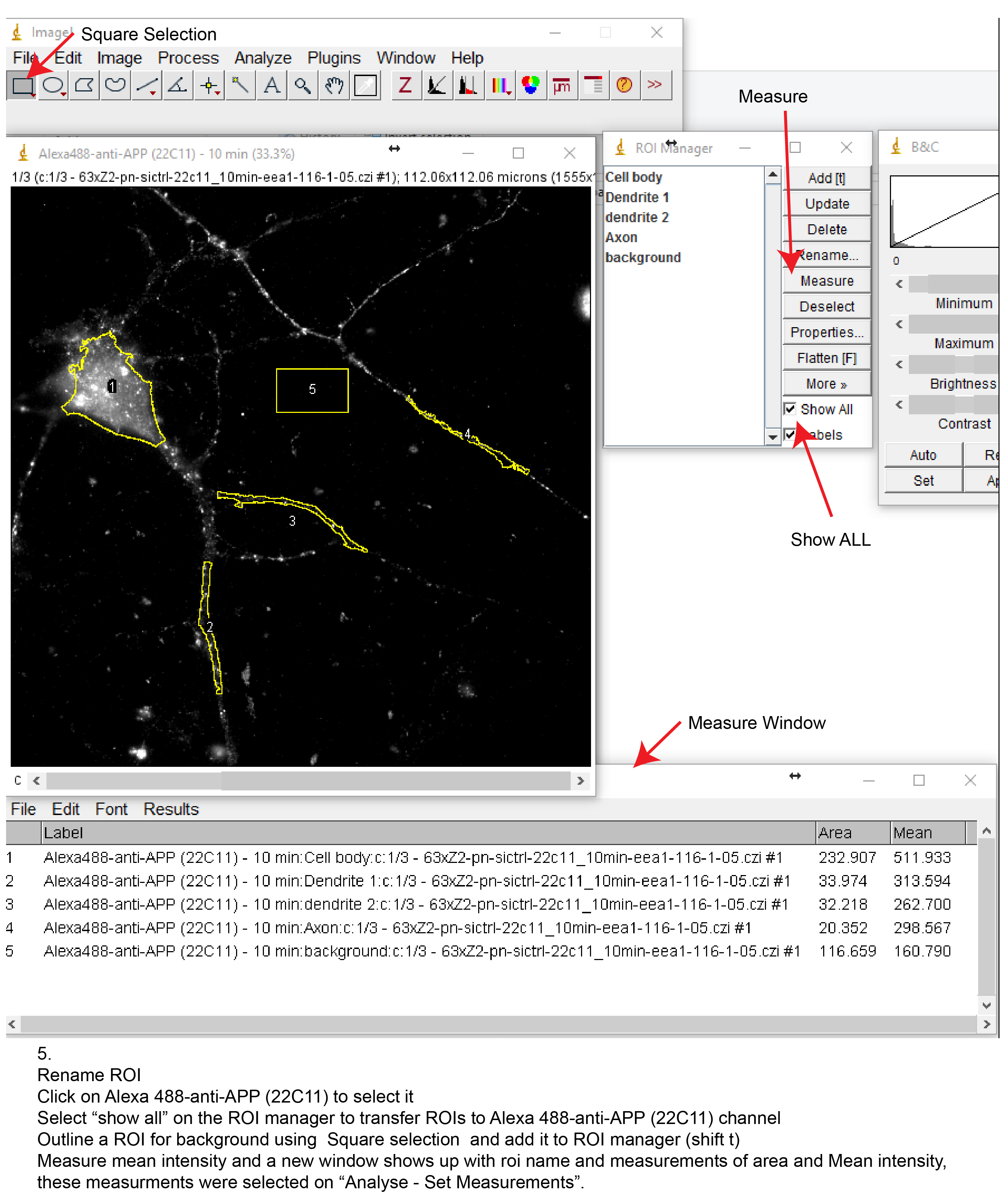Select the Color picker tool
Screen dimensions: 1006x1204
tap(366, 86)
